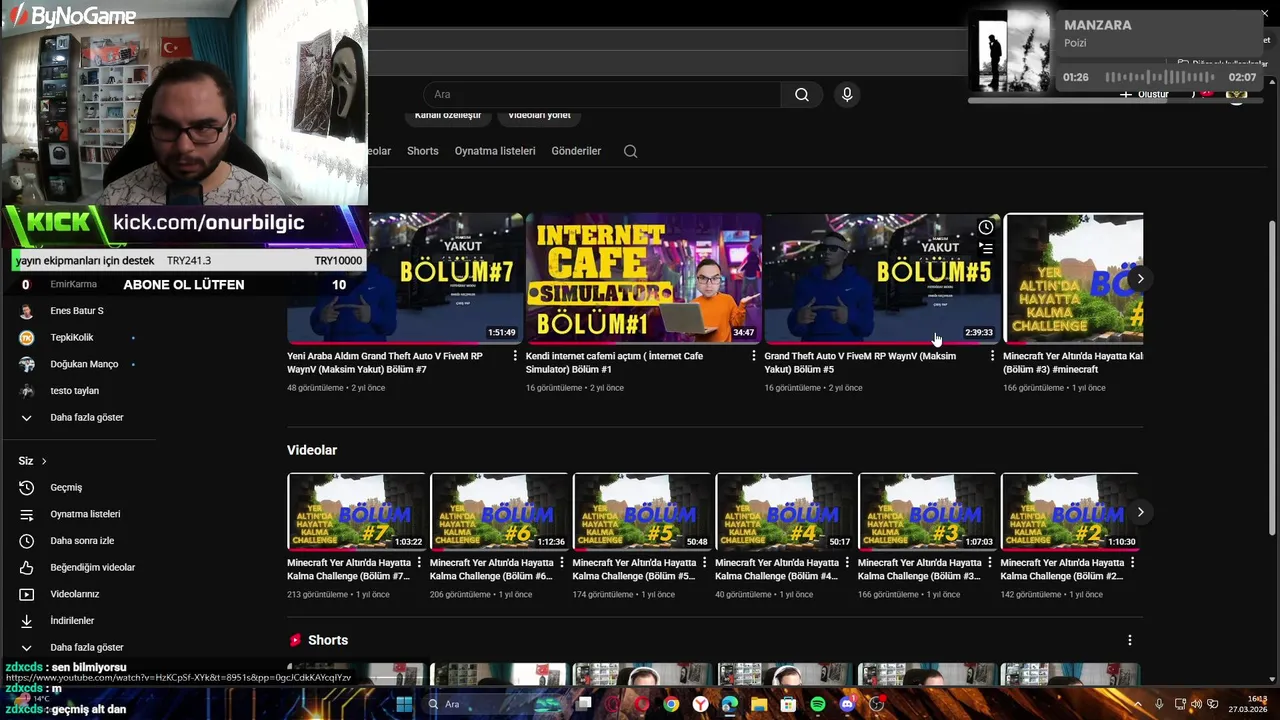This screenshot has width=1280, height=720.
Task: Open File Explorer from taskbar
Action: 759,704
